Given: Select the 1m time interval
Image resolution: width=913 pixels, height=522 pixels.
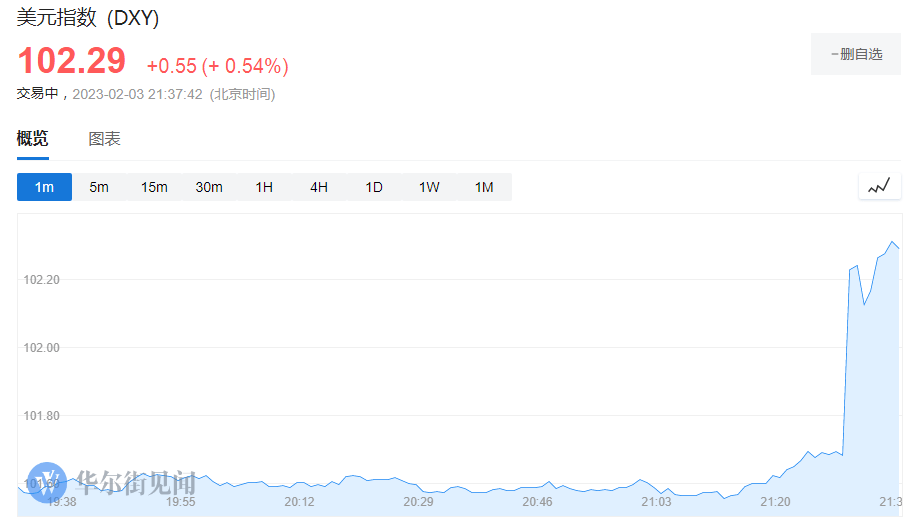Looking at the screenshot, I should 44,187.
